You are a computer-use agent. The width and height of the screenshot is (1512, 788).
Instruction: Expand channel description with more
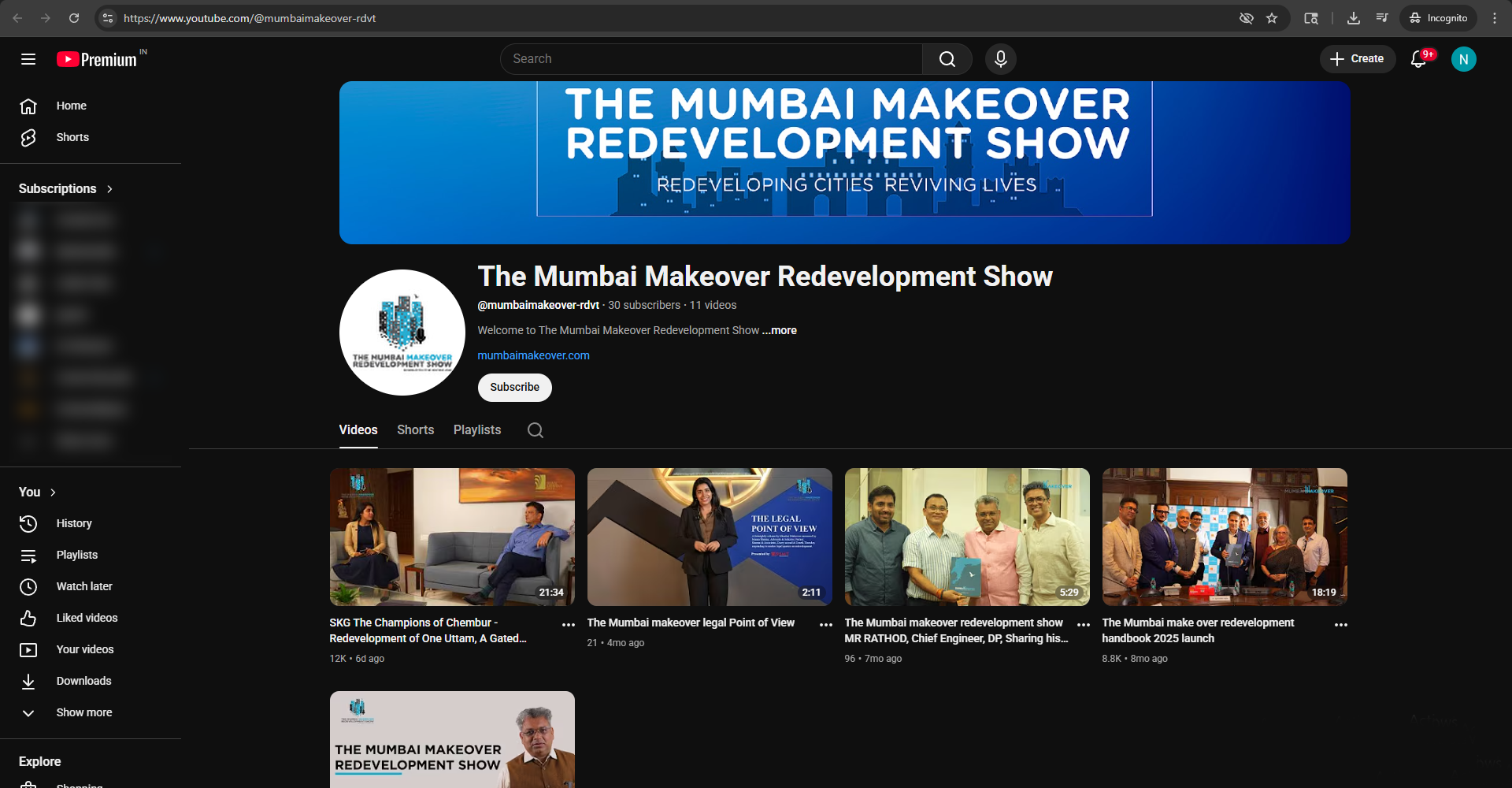click(780, 331)
